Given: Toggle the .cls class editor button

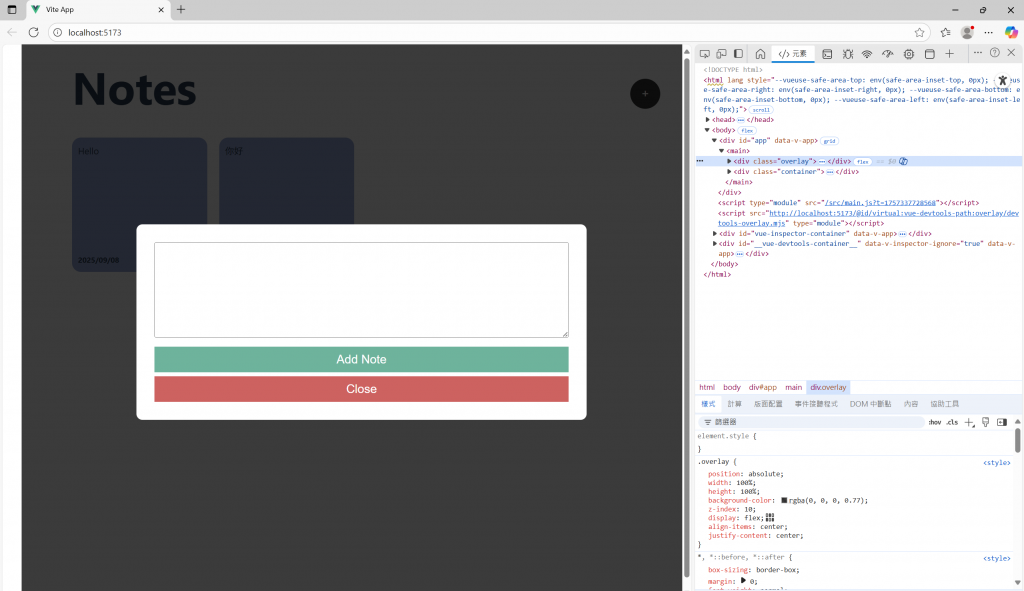Looking at the screenshot, I should (952, 423).
